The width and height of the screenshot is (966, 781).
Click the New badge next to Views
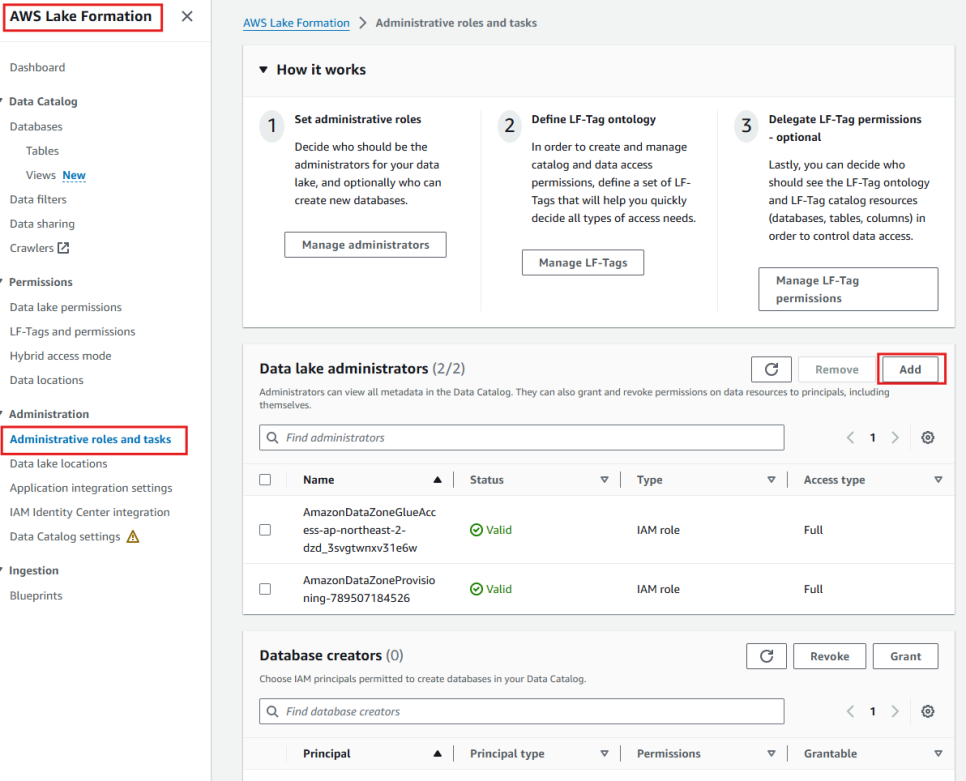pos(74,175)
